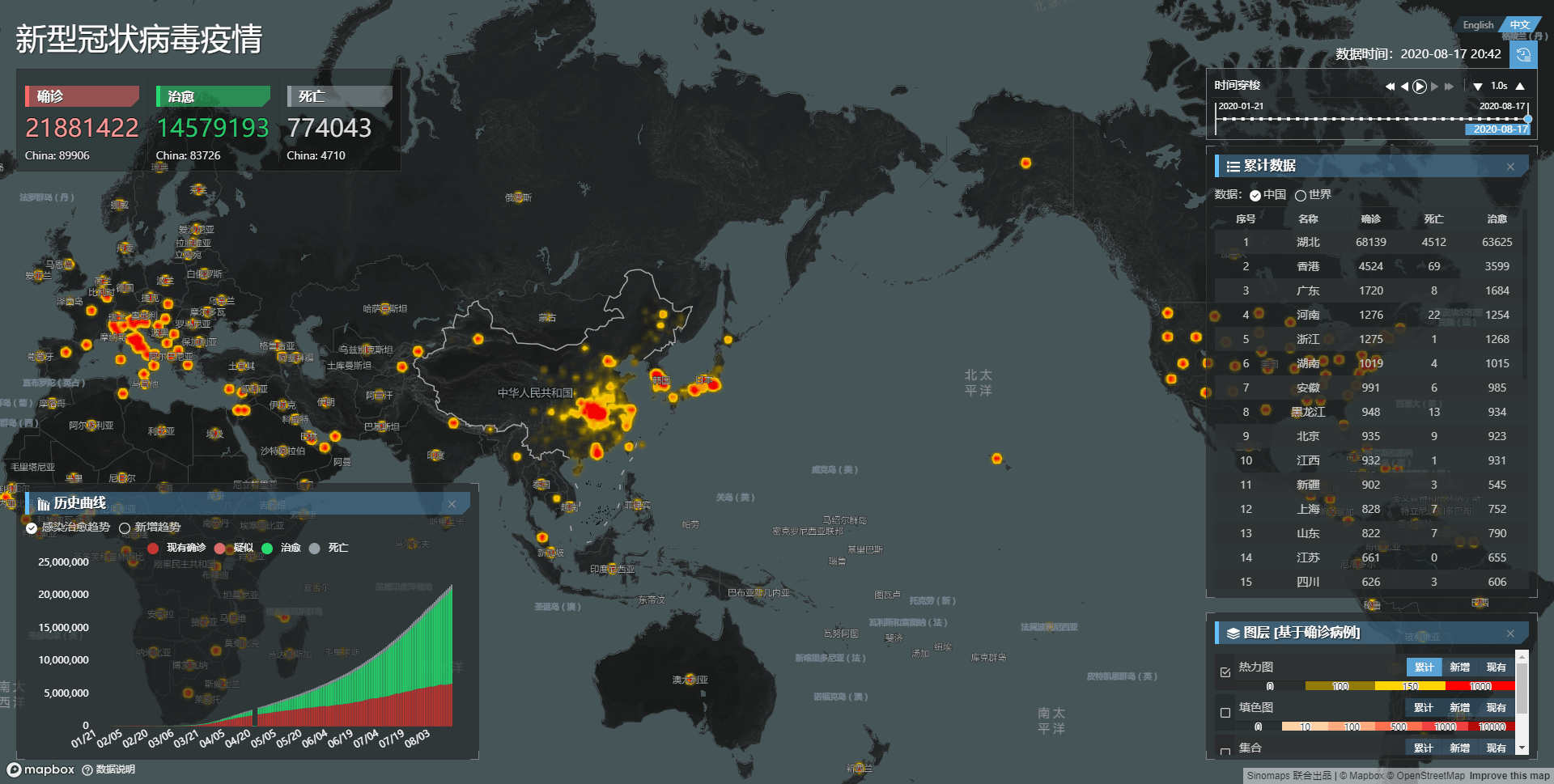
Task: Click the layers stack icon in 图层 header
Action: coord(1233,634)
